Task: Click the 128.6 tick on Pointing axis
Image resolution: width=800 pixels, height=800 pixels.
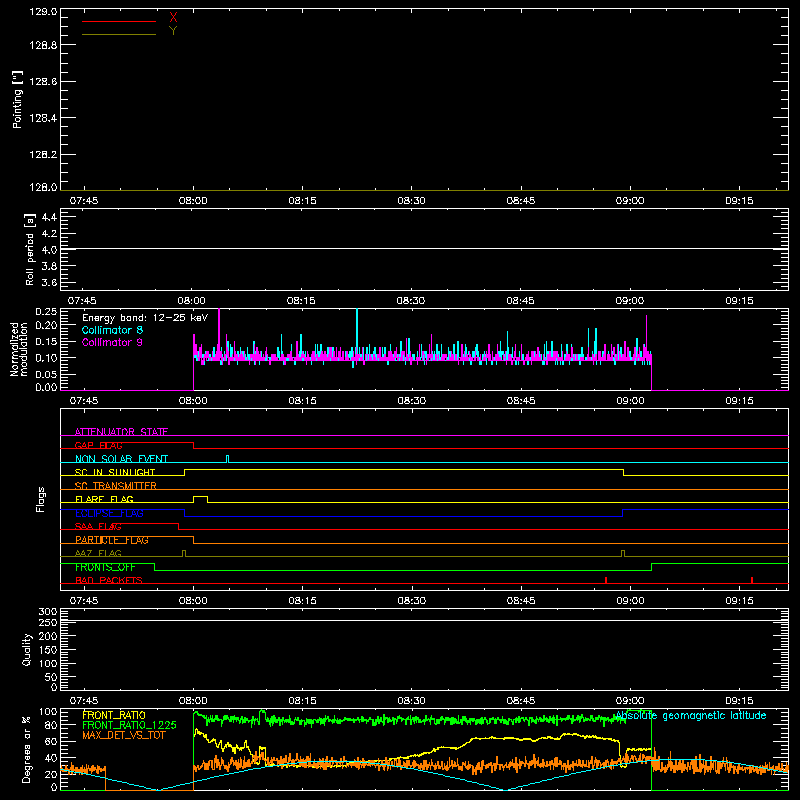Action: click(x=43, y=82)
